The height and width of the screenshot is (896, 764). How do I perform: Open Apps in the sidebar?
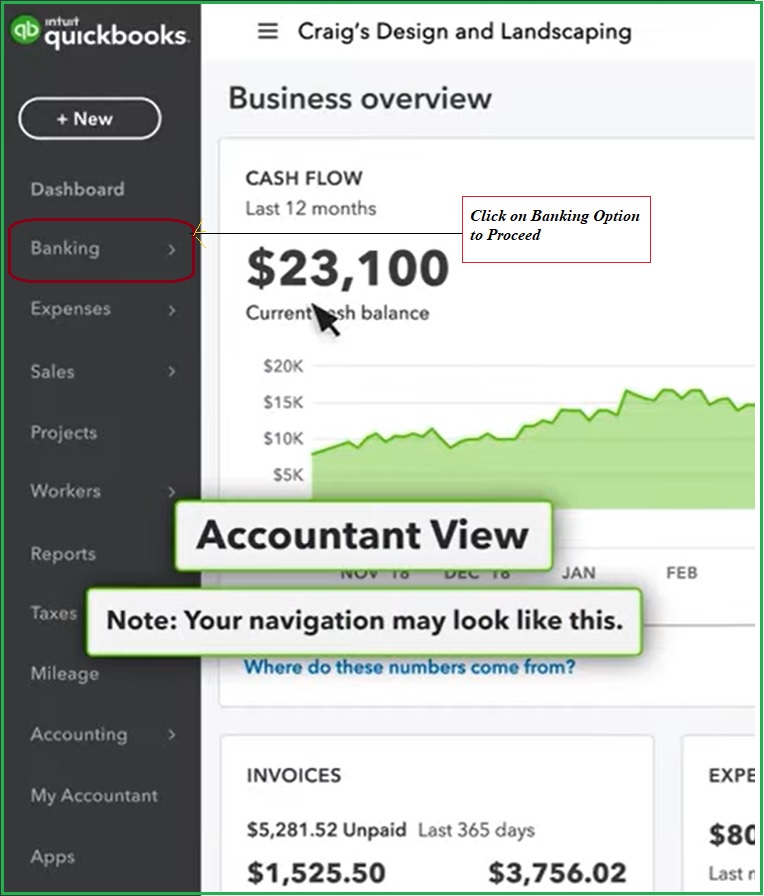point(53,857)
